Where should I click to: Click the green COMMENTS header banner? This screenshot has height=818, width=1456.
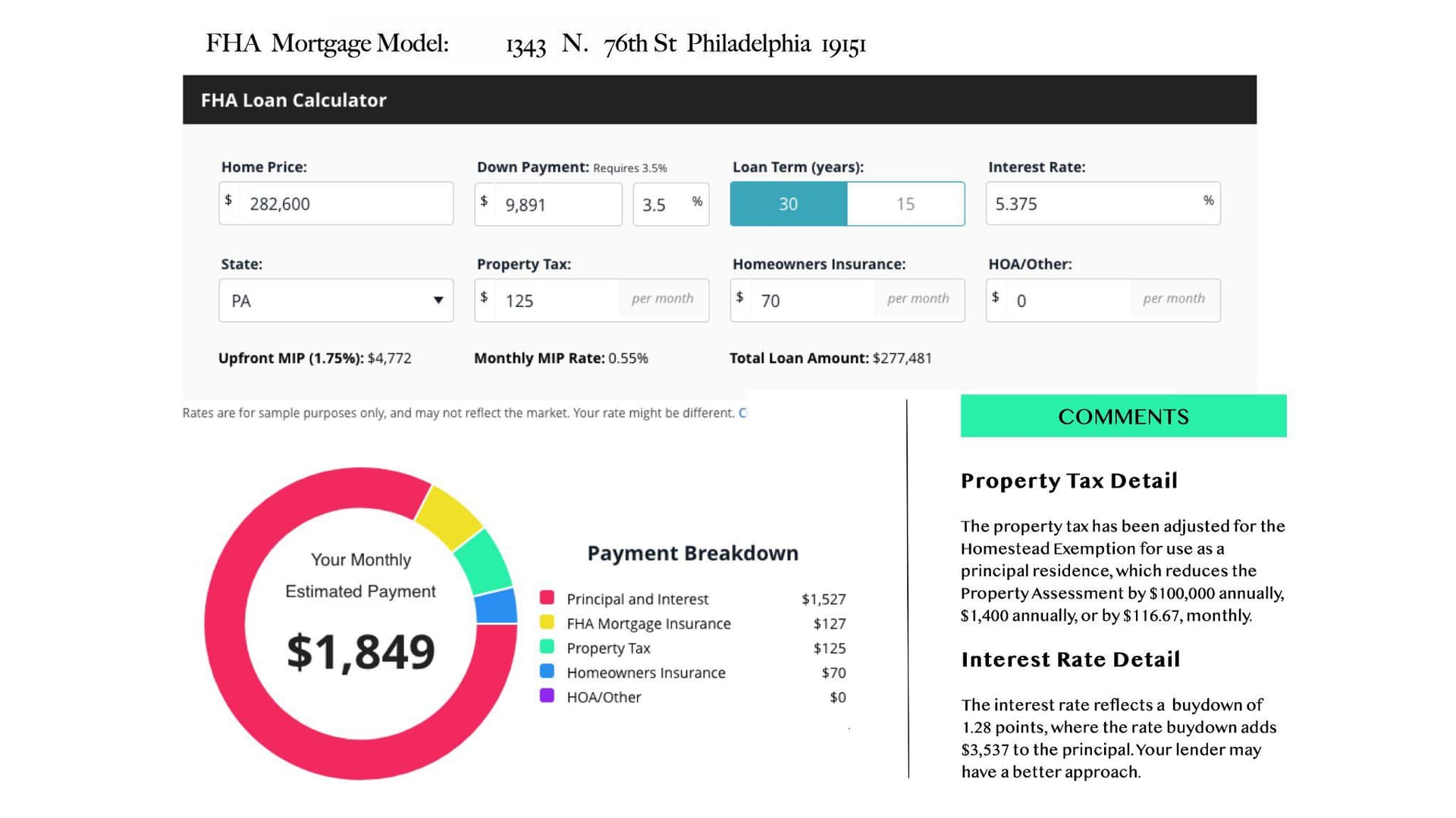(x=1123, y=415)
